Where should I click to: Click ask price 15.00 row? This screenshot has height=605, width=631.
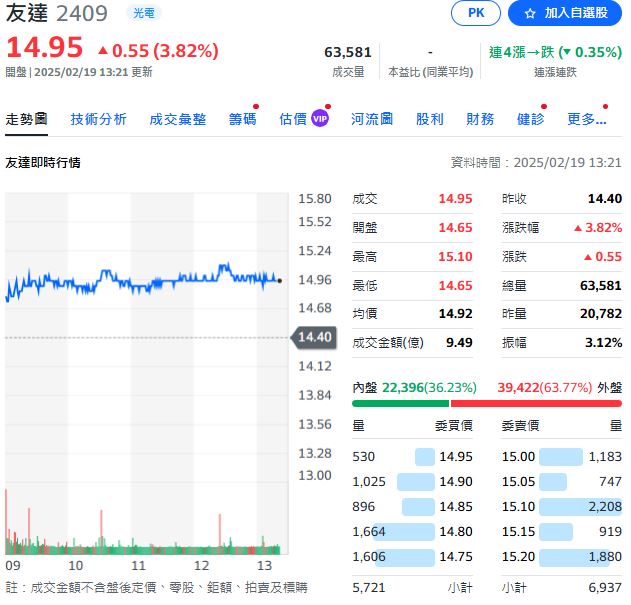(x=562, y=456)
